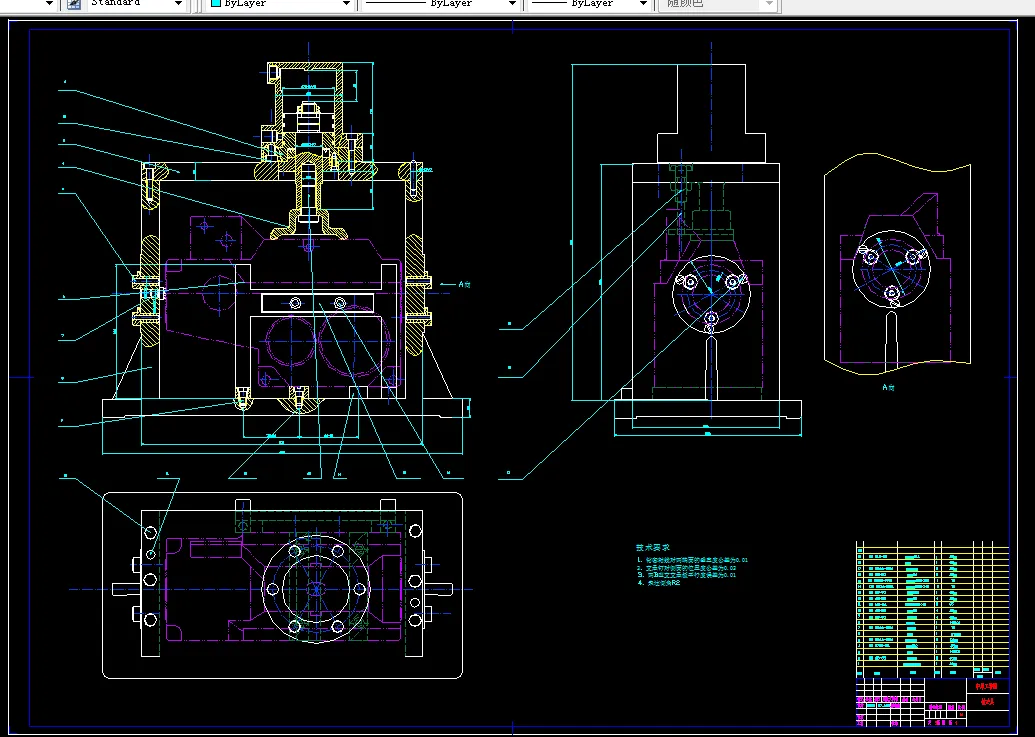The image size is (1035, 737).
Task: Select technical requirement line ending in 0.02
Action: 686,567
